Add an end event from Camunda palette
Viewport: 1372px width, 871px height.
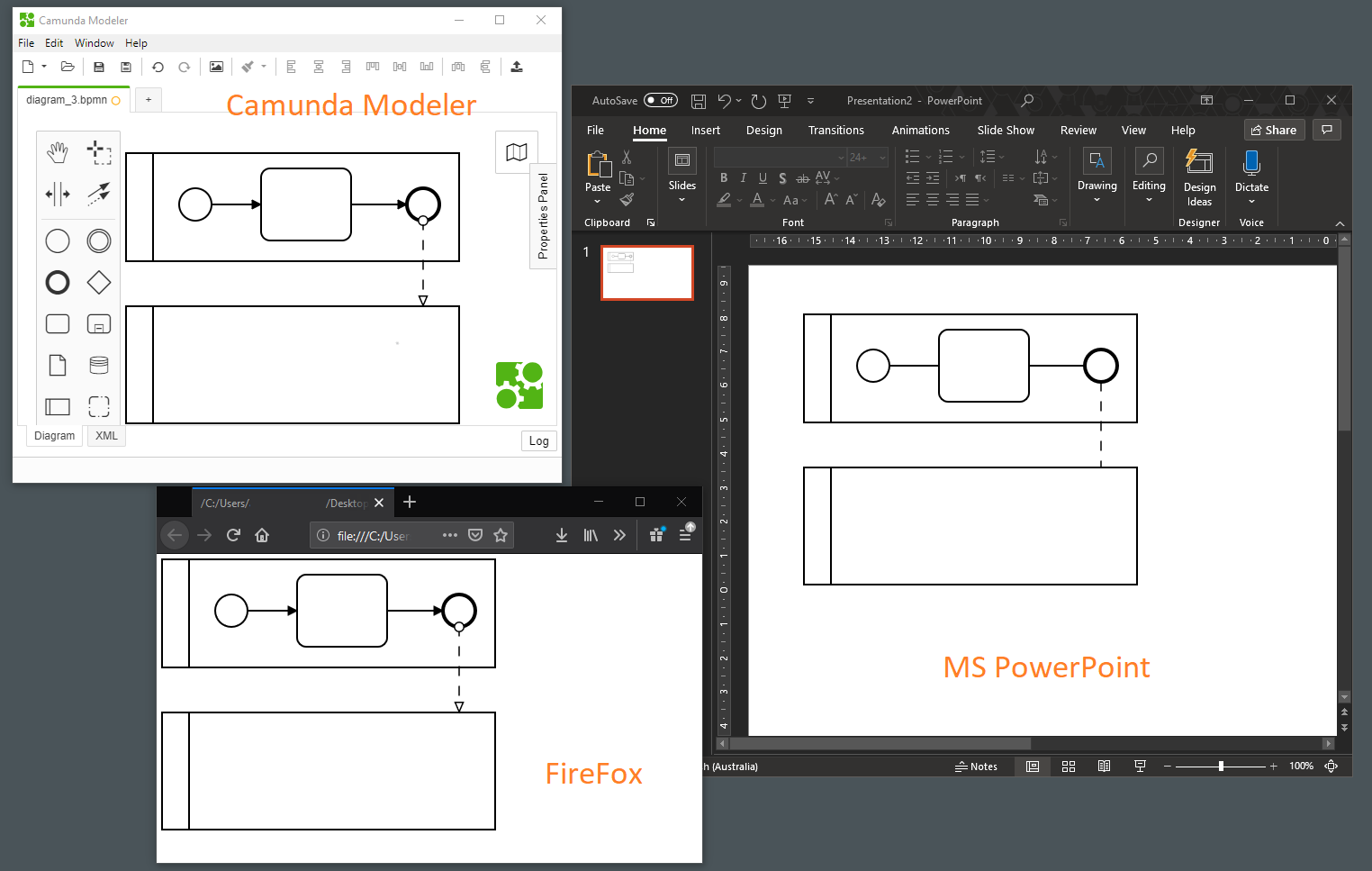point(58,283)
